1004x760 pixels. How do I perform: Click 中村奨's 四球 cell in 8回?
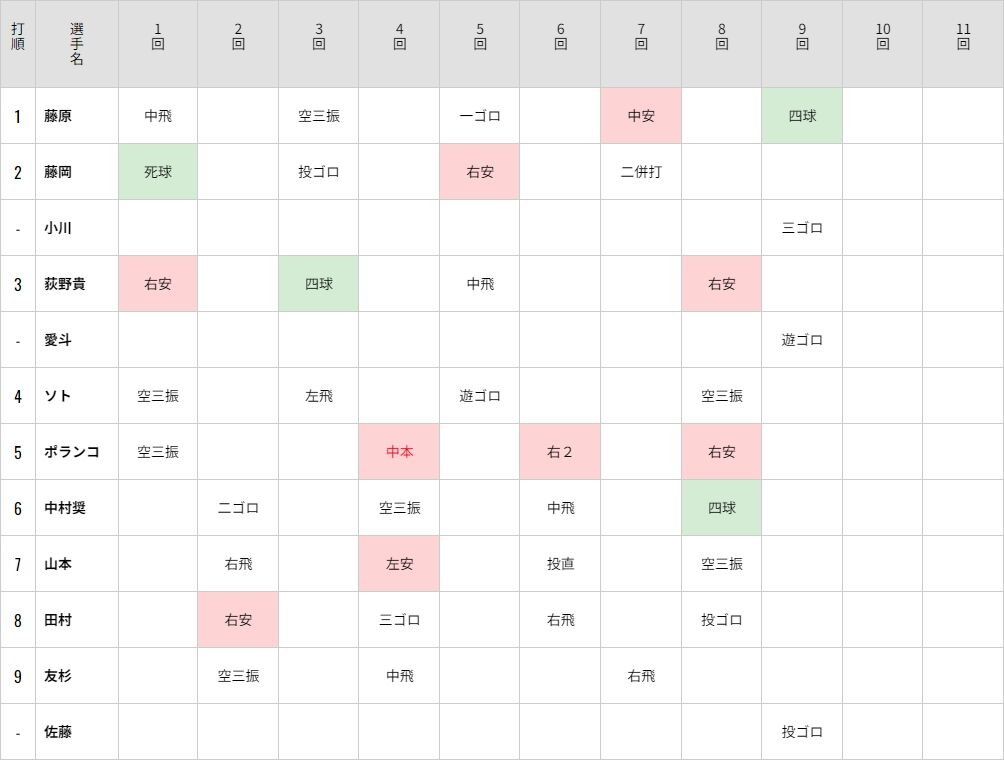tap(722, 508)
